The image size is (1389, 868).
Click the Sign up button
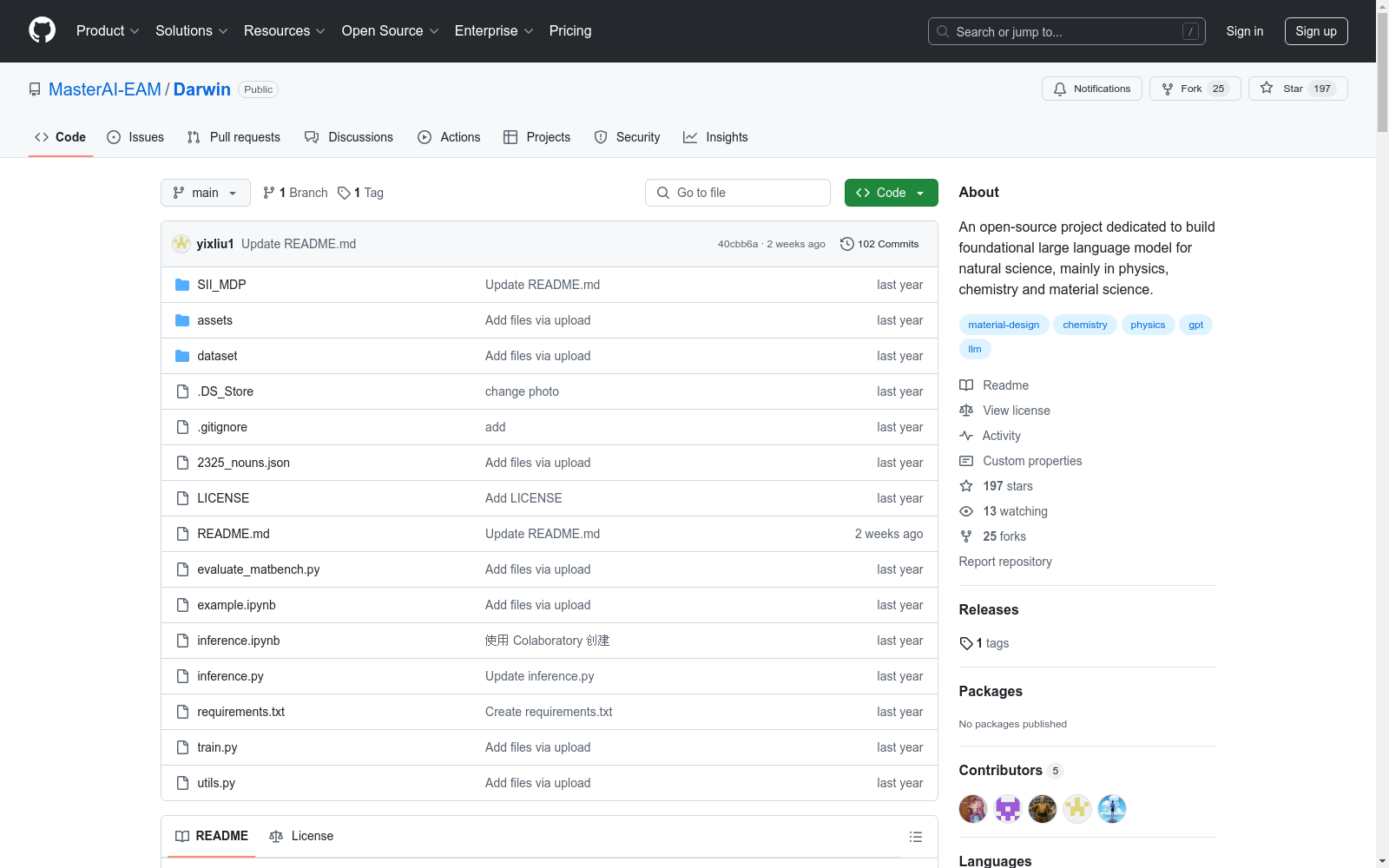pos(1316,31)
